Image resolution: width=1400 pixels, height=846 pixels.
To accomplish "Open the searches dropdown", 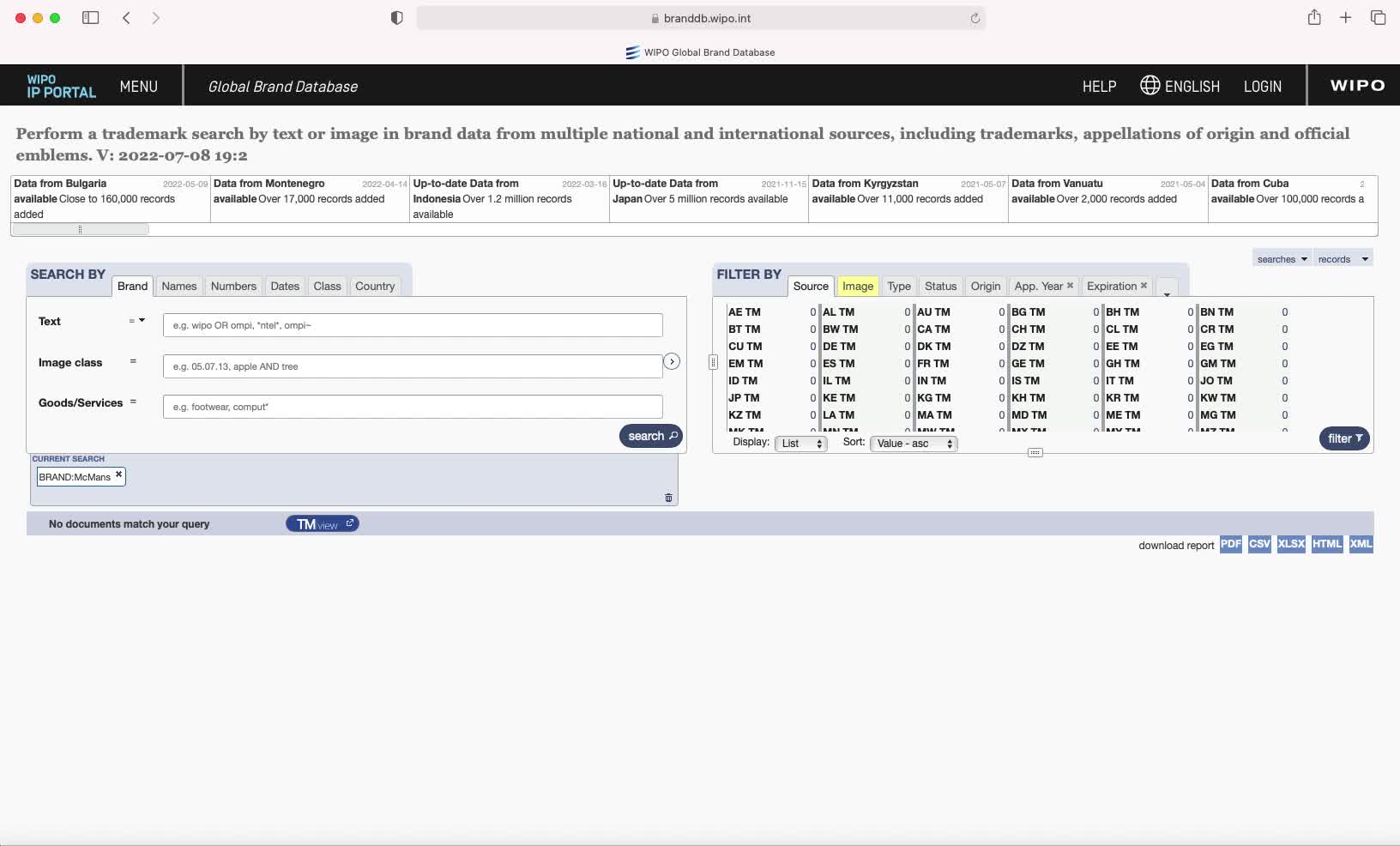I will tap(1282, 259).
